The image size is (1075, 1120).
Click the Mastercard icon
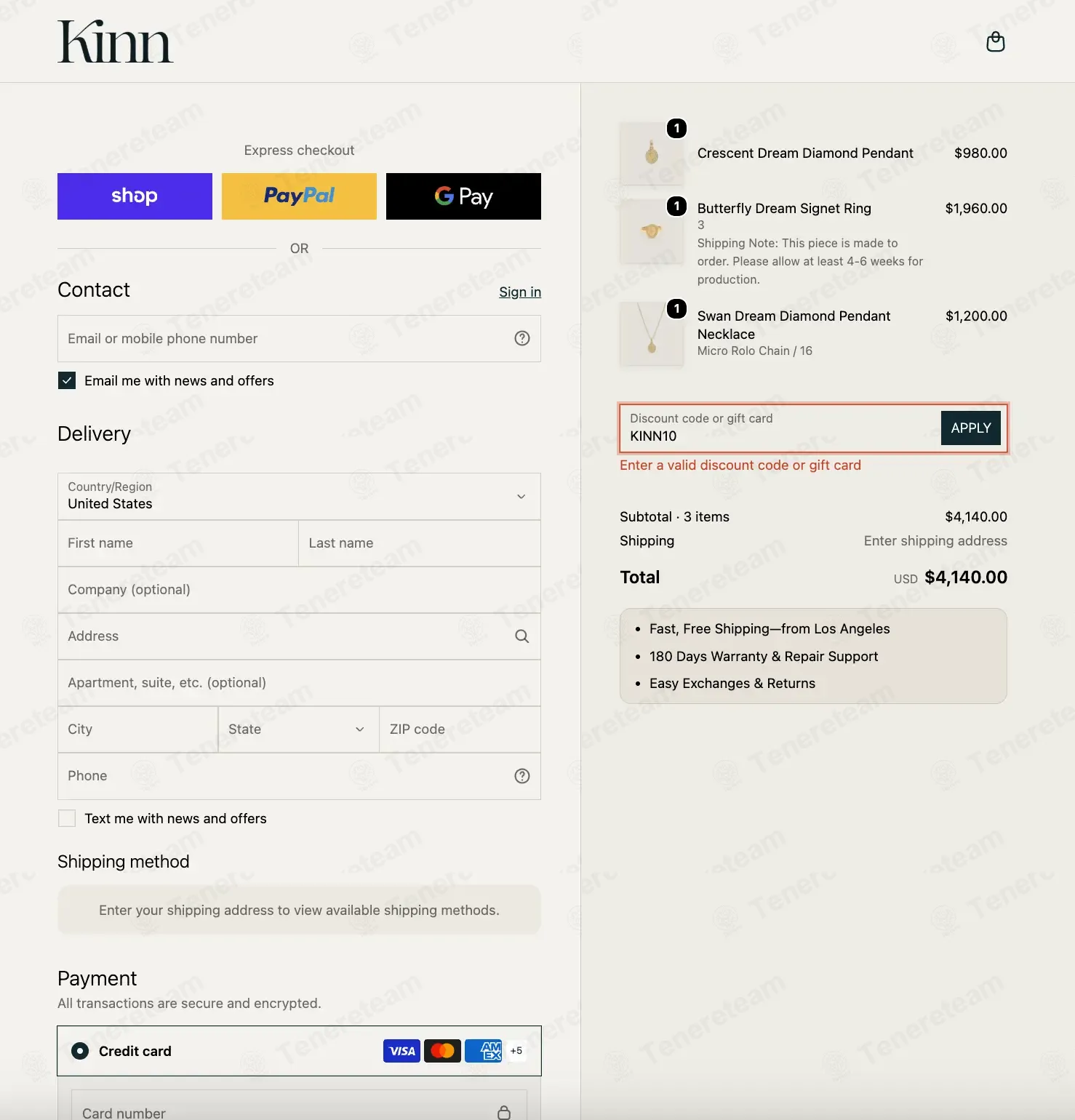pos(442,1051)
